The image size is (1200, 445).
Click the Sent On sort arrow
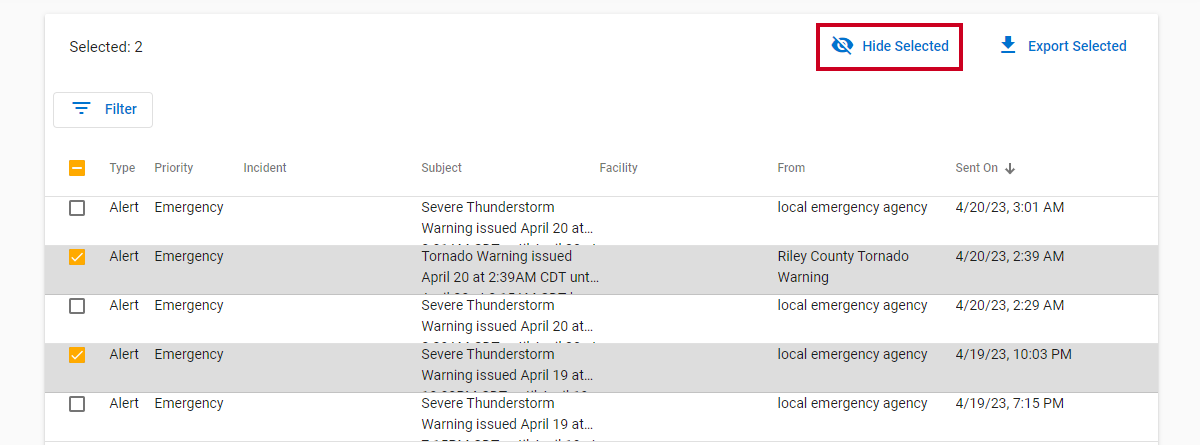(1010, 168)
